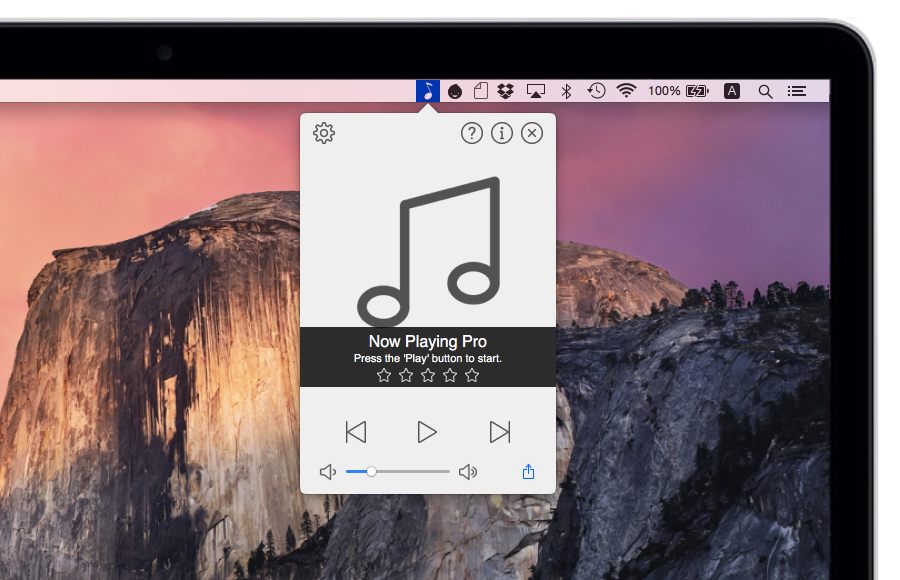Viewport: 900px width, 580px height.
Task: Rate the track five stars
Action: coord(472,376)
